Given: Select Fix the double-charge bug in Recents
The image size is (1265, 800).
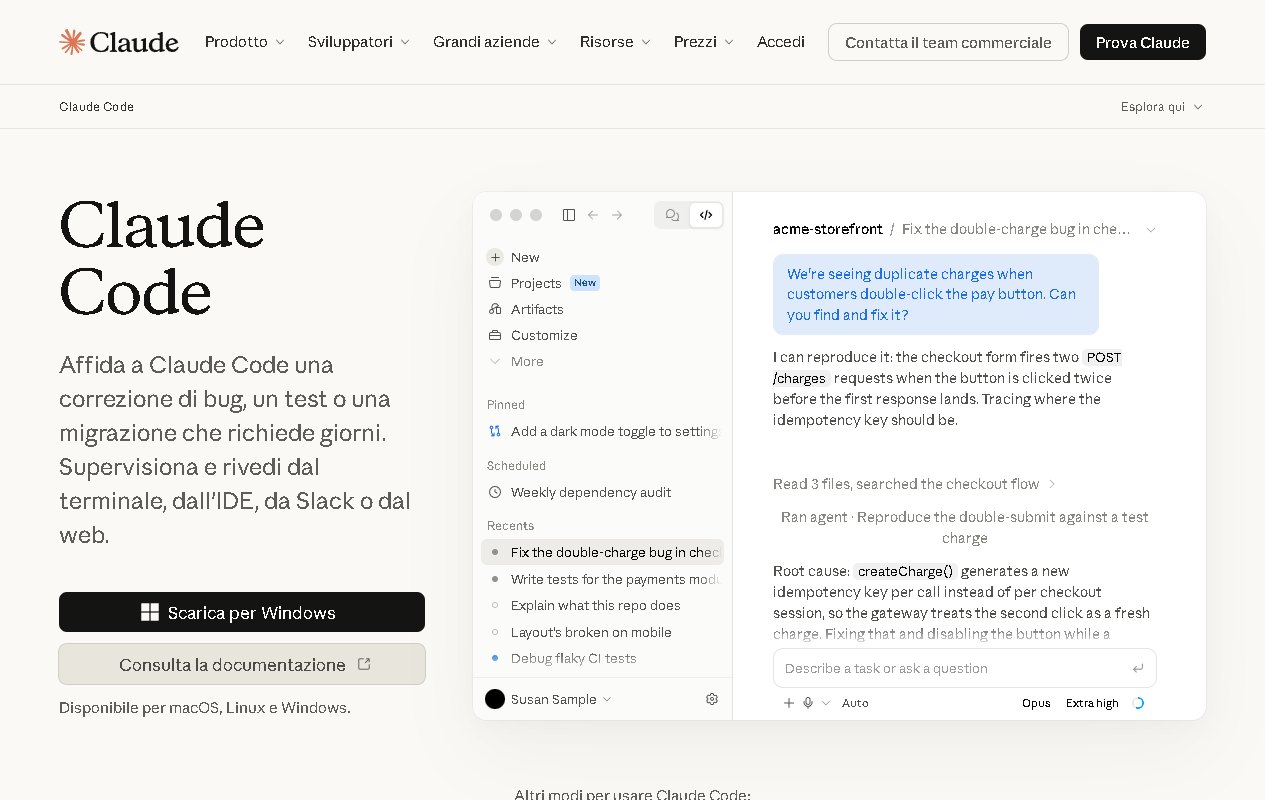Looking at the screenshot, I should (602, 552).
